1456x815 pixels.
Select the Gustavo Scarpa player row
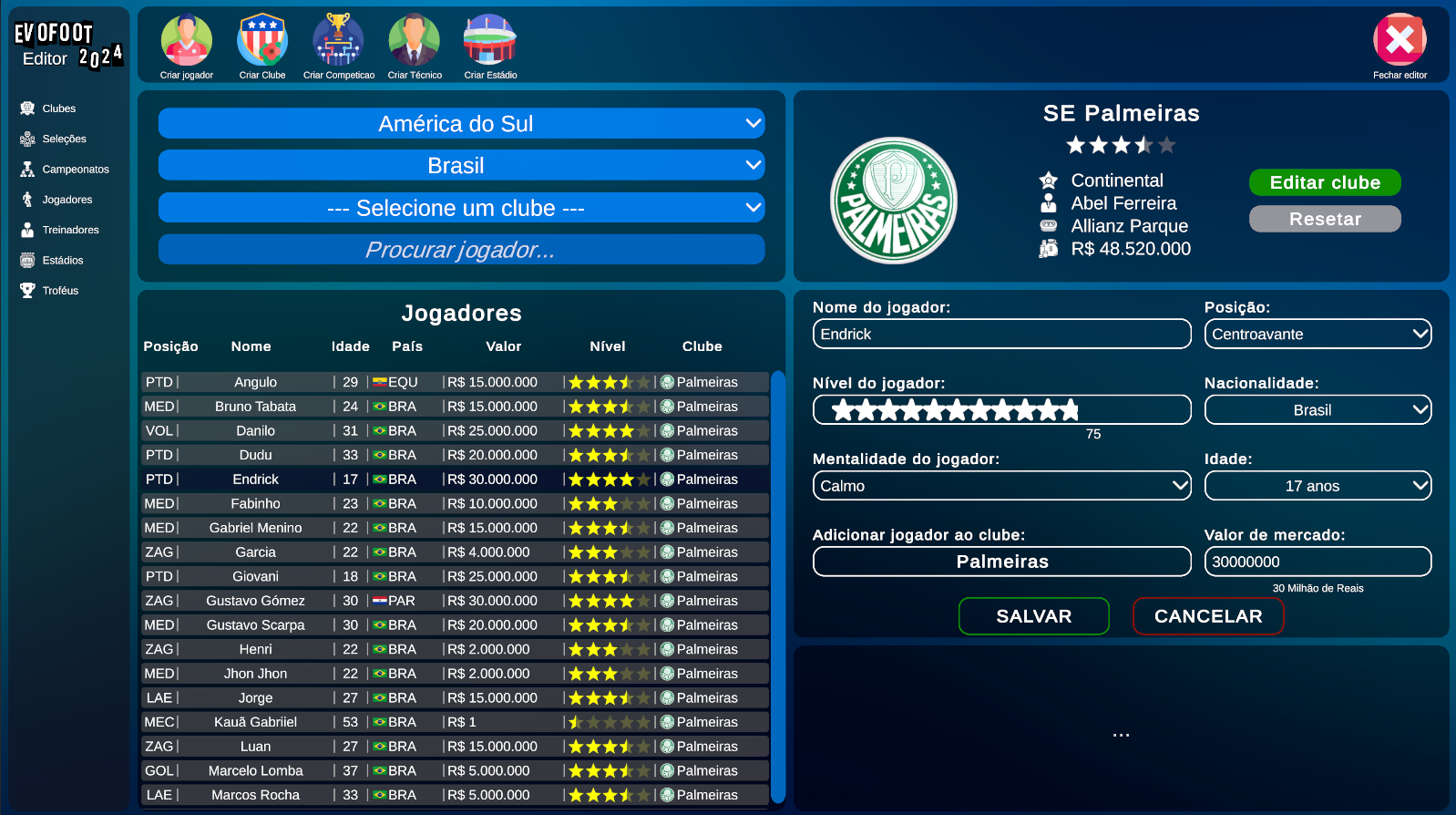click(455, 625)
